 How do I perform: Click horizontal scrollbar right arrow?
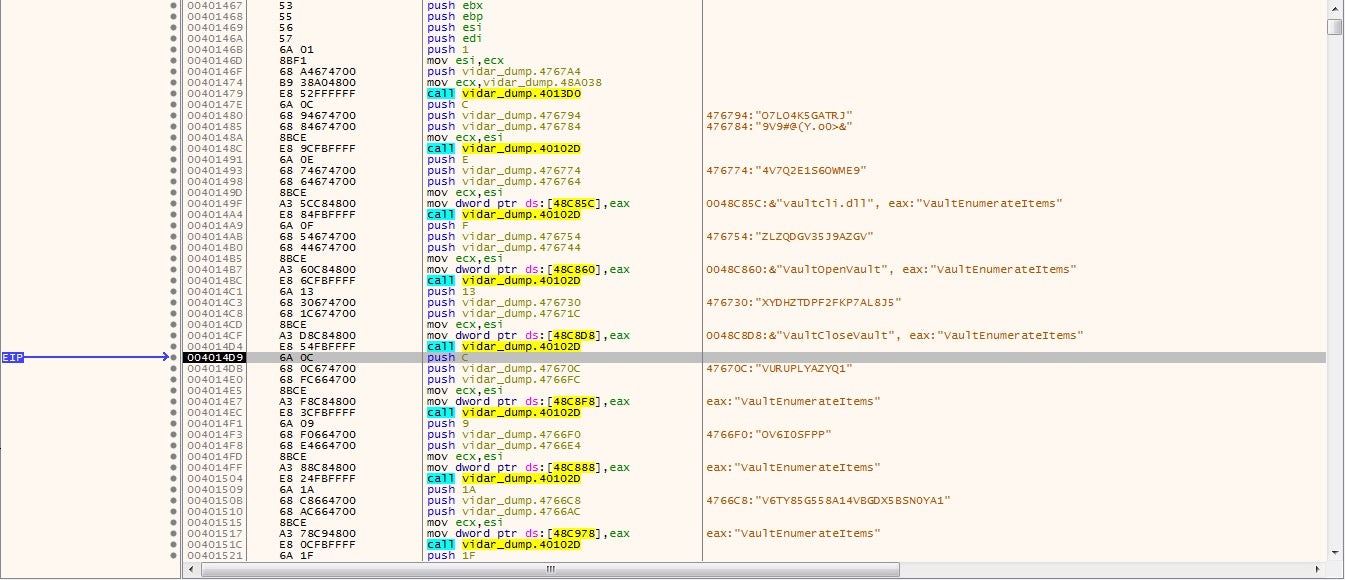(1320, 569)
